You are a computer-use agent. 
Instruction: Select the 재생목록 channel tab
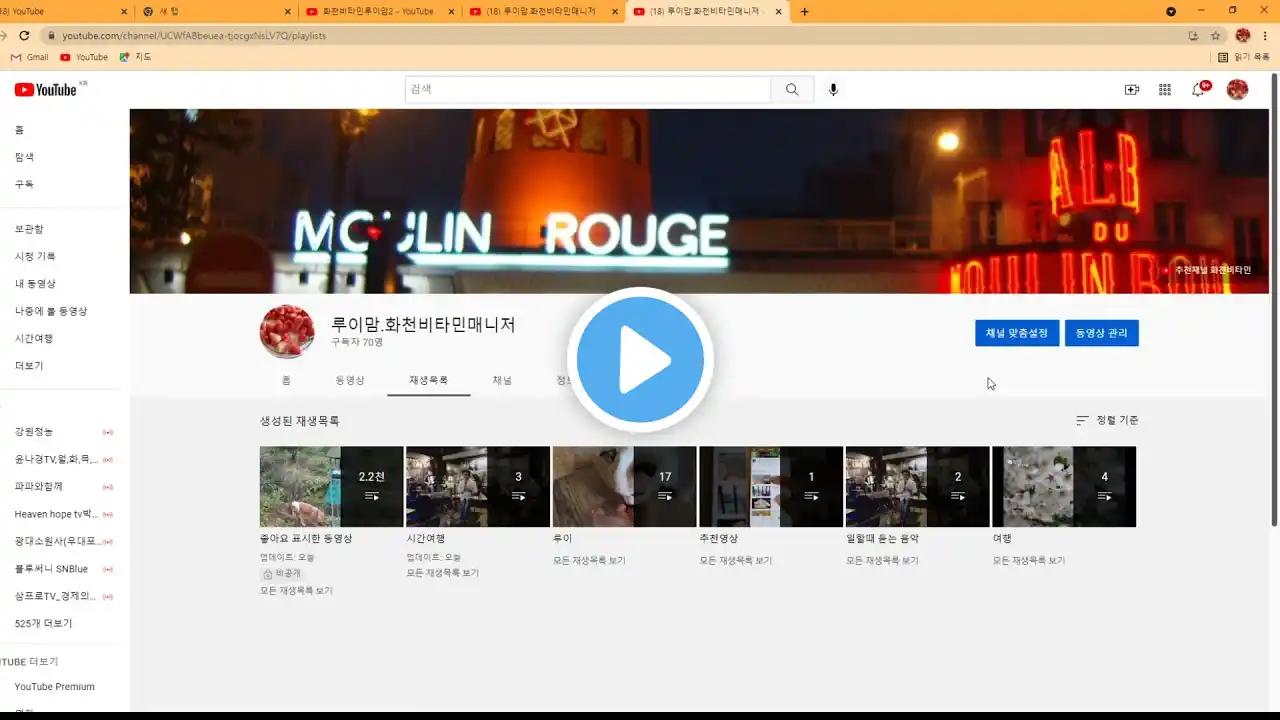[x=429, y=381]
